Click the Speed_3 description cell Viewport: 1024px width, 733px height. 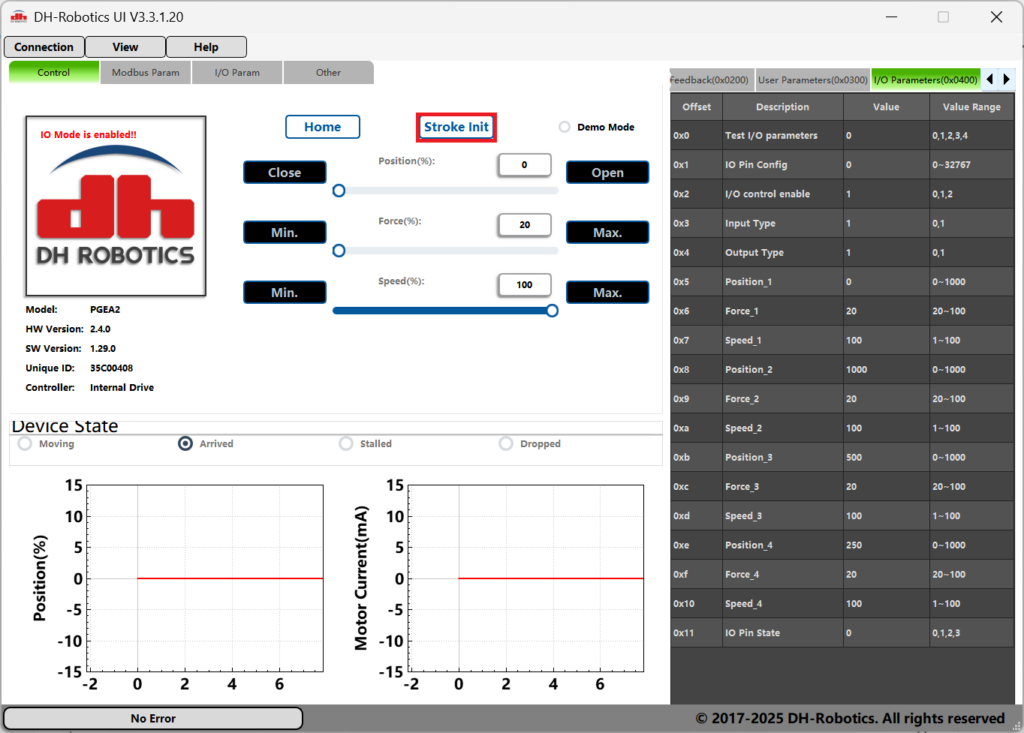[782, 516]
